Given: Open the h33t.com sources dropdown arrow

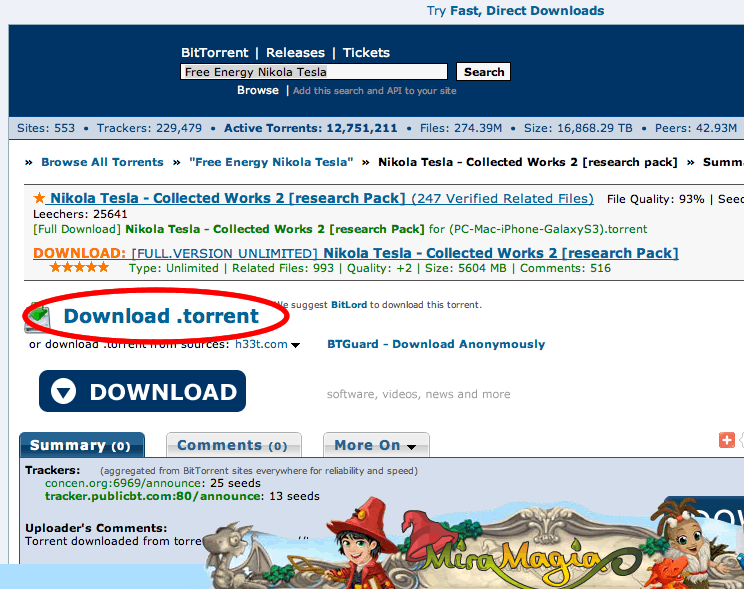Looking at the screenshot, I should tap(296, 346).
